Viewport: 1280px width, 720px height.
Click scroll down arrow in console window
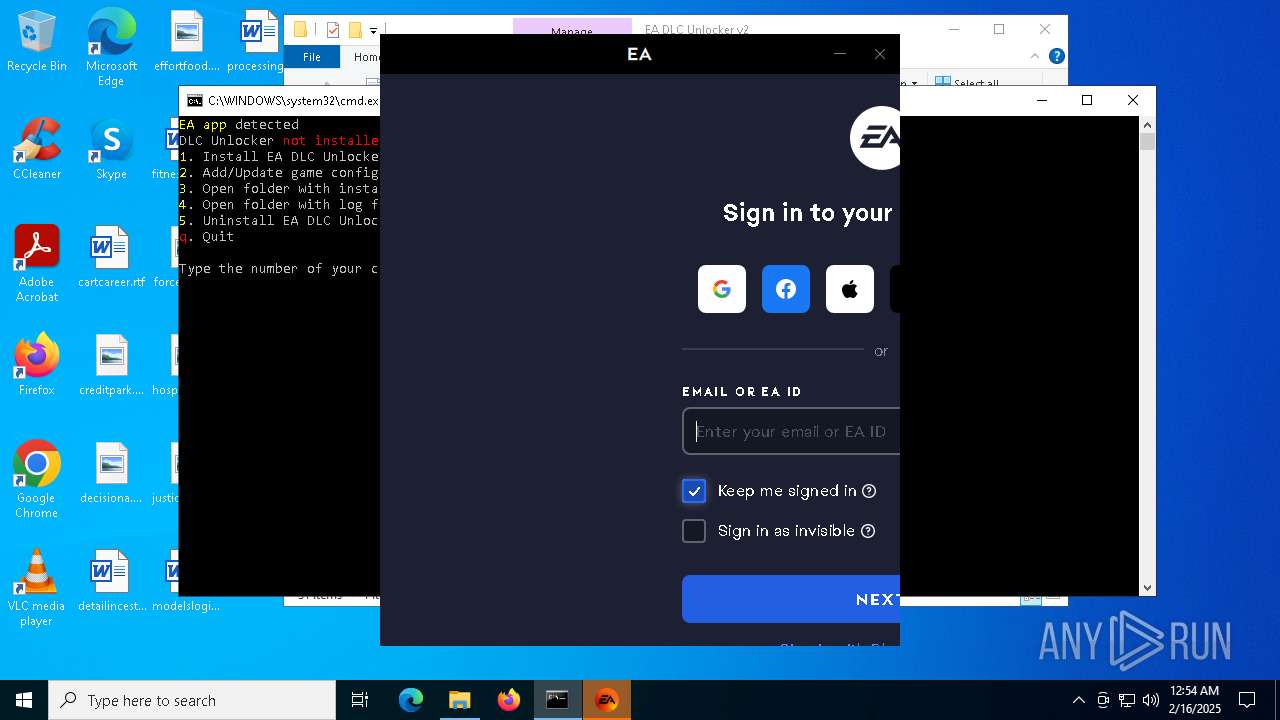pos(1148,588)
